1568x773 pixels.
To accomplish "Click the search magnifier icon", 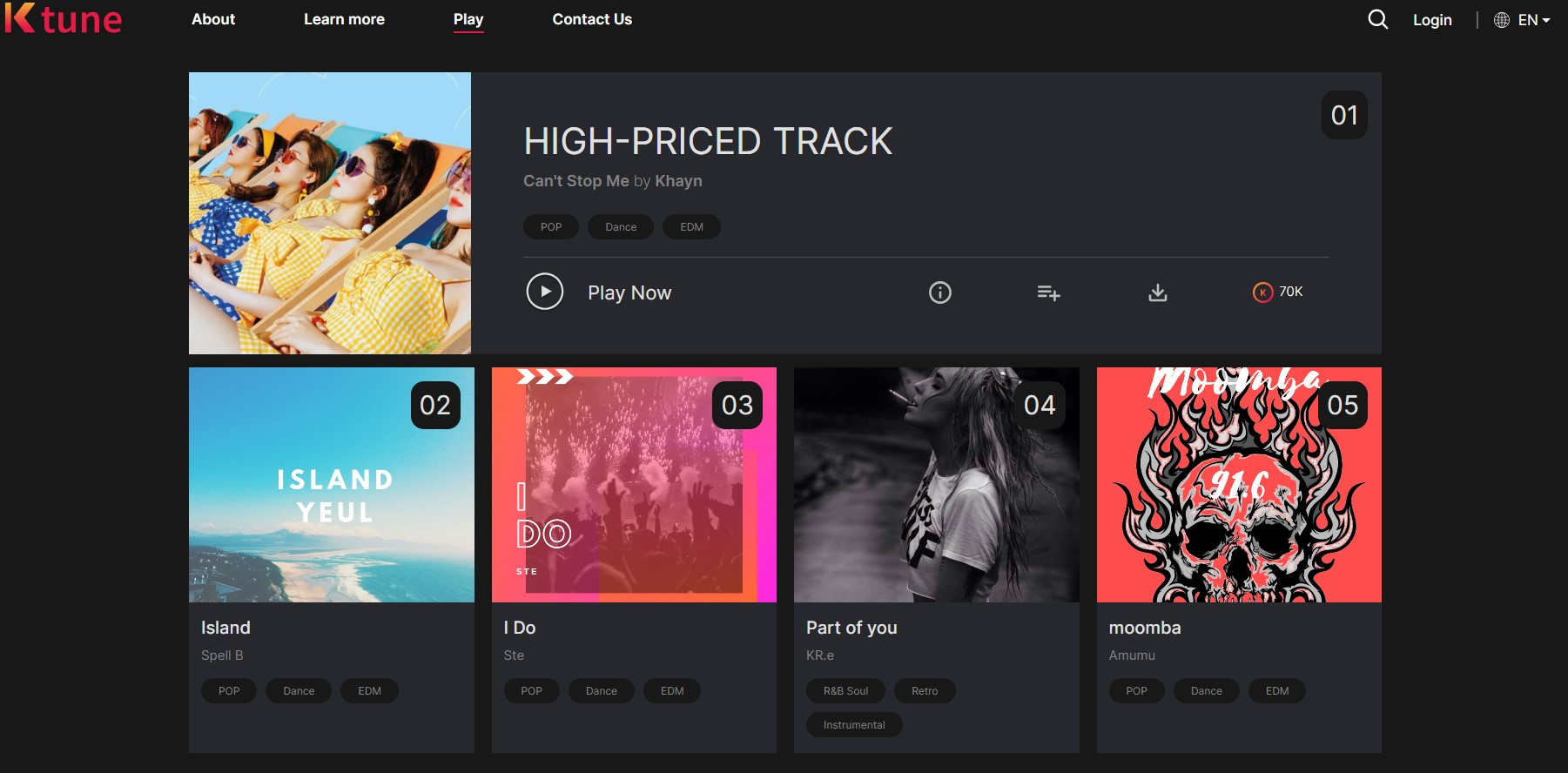I will pyautogui.click(x=1377, y=19).
